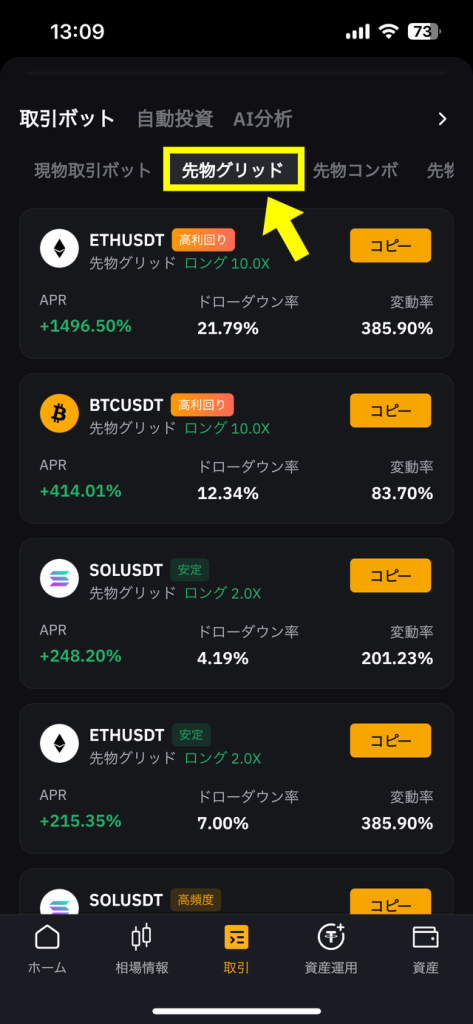
Task: Tap the 高利回り badge on BTCUSDT card
Action: tap(202, 405)
